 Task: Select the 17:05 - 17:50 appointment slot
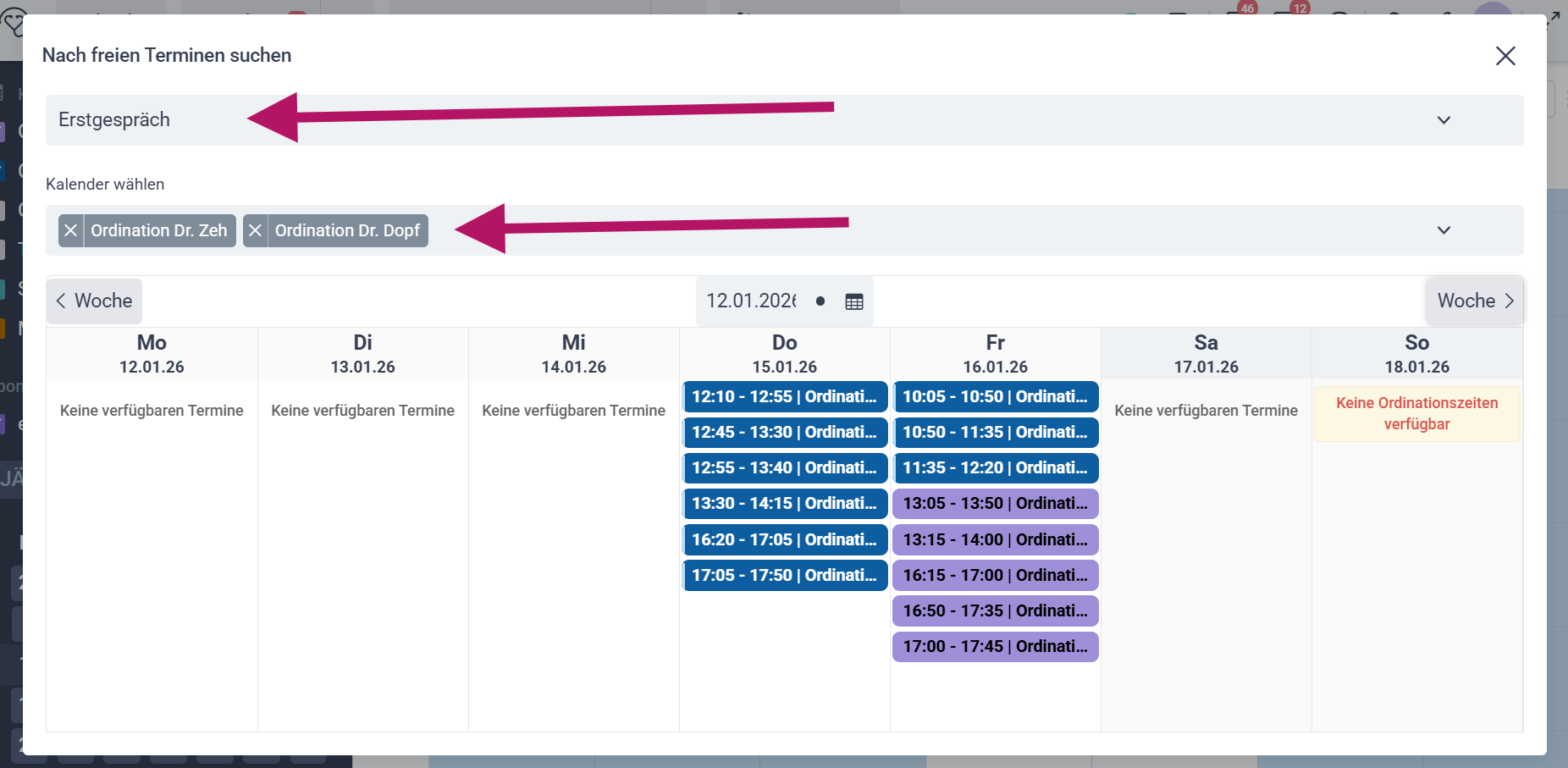[x=785, y=575]
